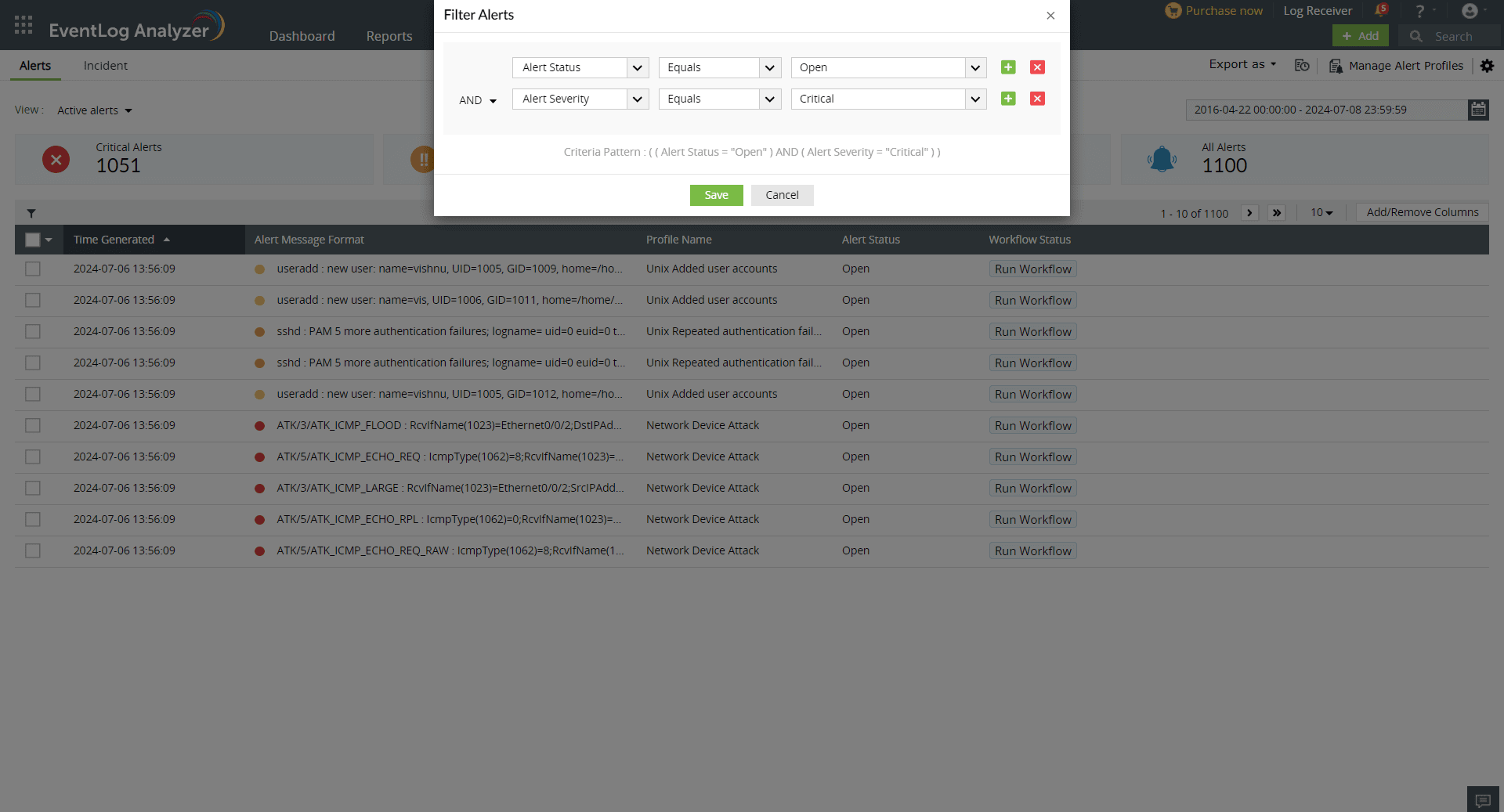
Task: Remove the Alert Severity criteria row
Action: click(1036, 99)
